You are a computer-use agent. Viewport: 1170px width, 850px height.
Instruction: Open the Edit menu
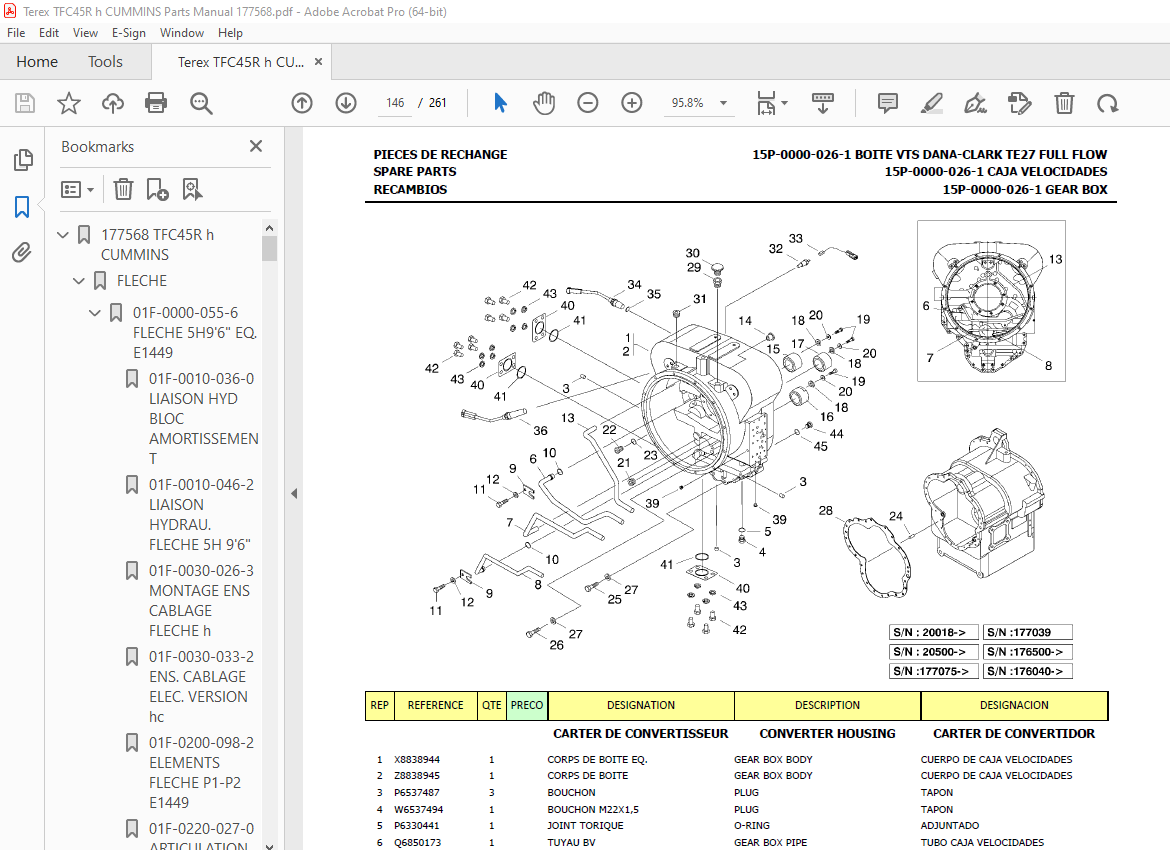tap(49, 33)
